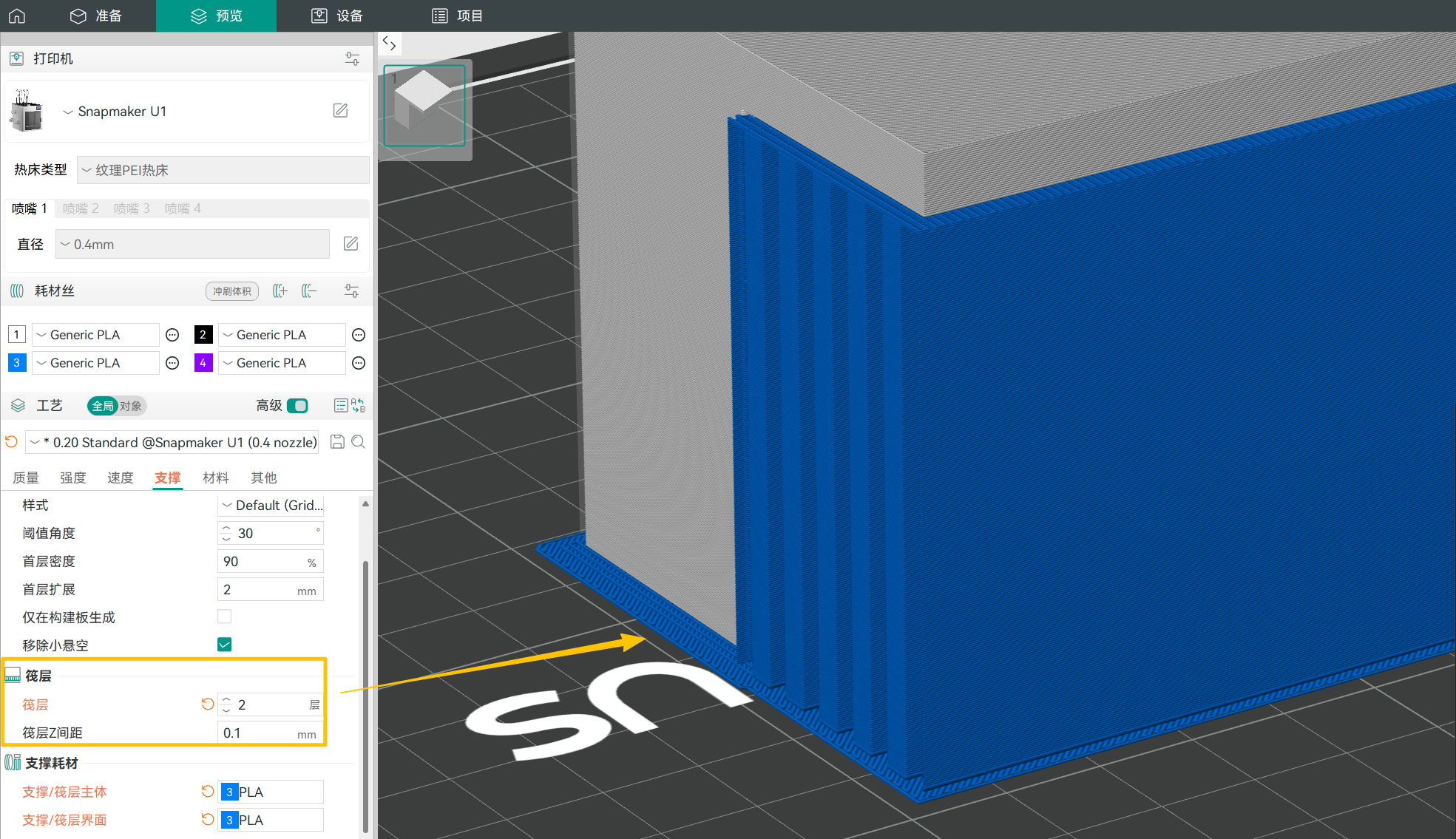Save the process preset
The width and height of the screenshot is (1456, 839).
(x=337, y=442)
